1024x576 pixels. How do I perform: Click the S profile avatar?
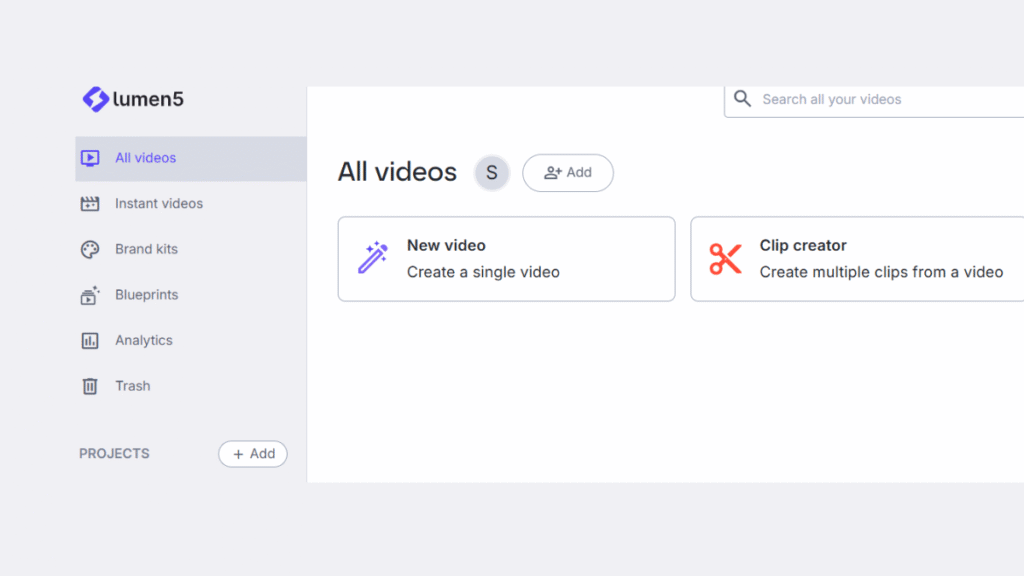coord(491,172)
